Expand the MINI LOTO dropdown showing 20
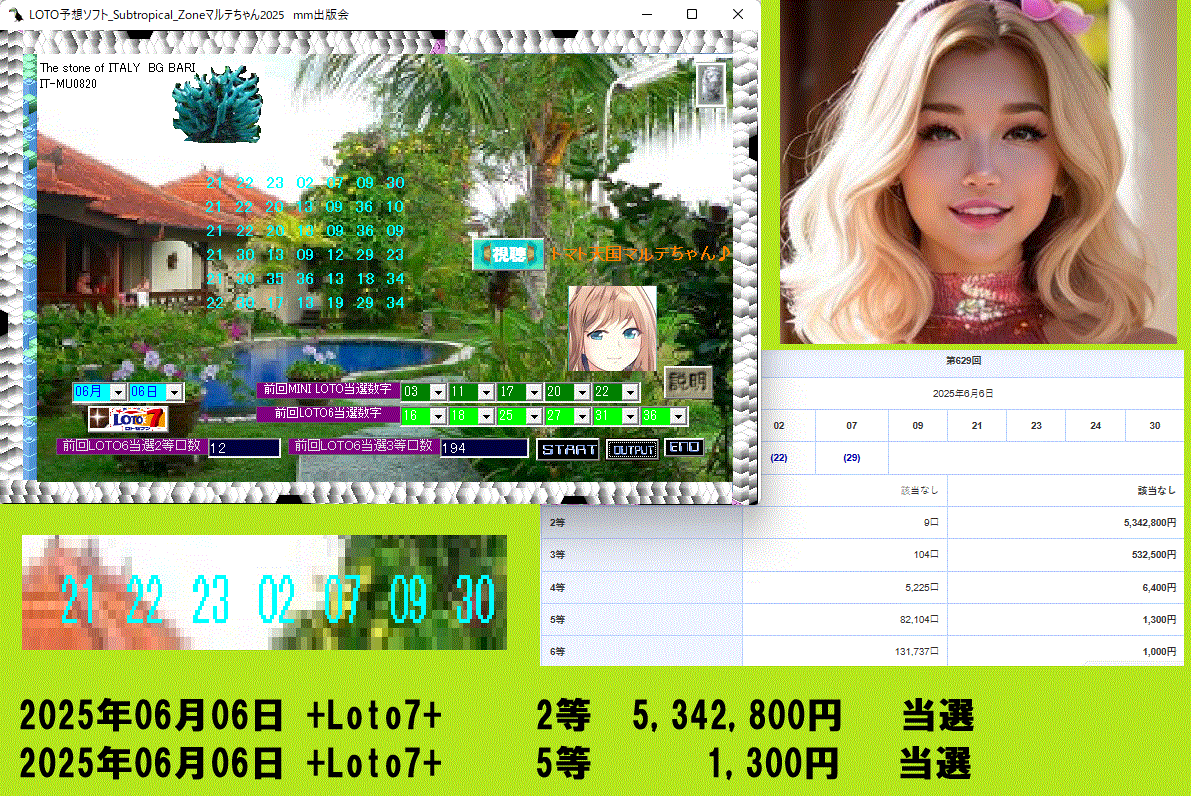Screen dimensions: 1191x796 [582, 392]
